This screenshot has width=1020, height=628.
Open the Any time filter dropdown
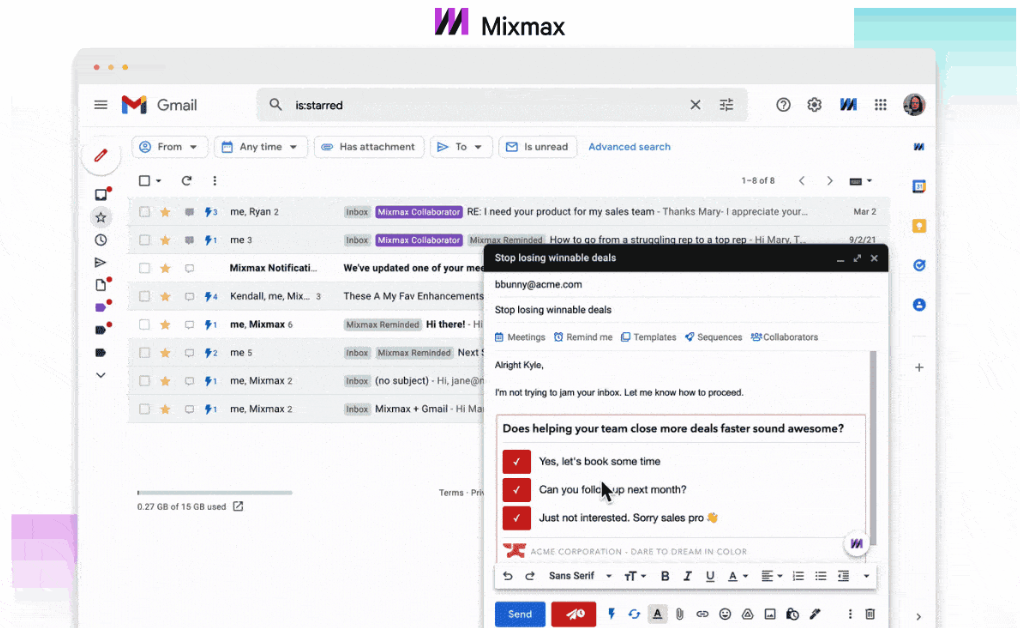click(260, 147)
